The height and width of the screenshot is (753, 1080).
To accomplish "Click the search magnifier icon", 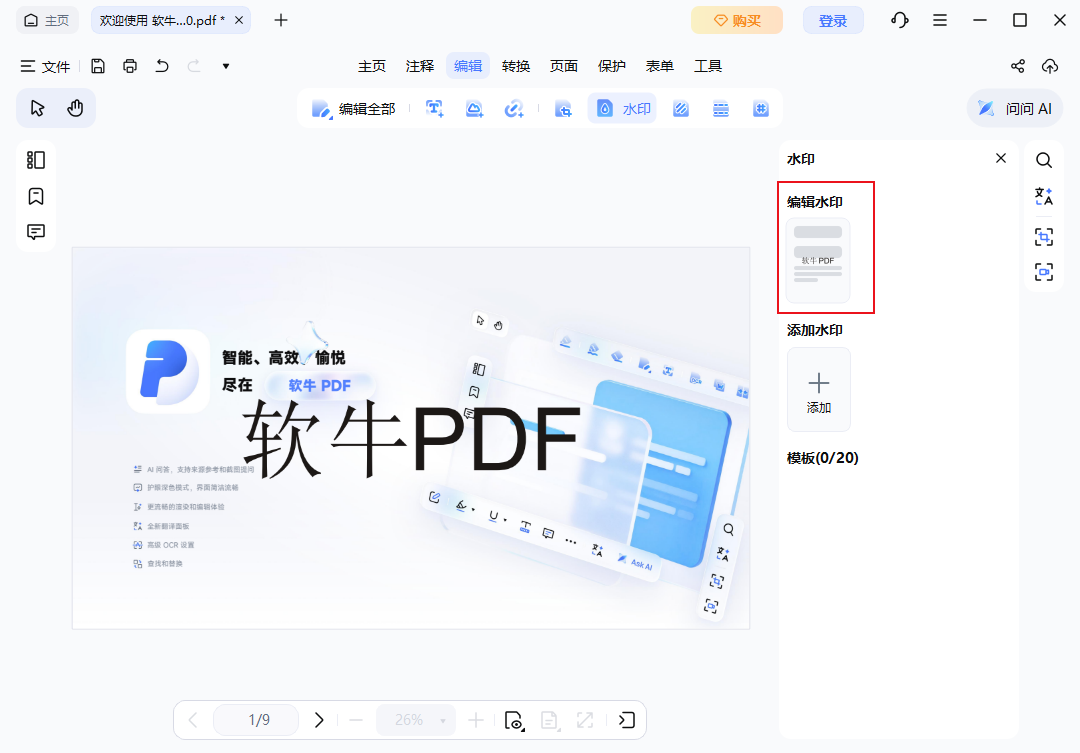I will point(1044,161).
